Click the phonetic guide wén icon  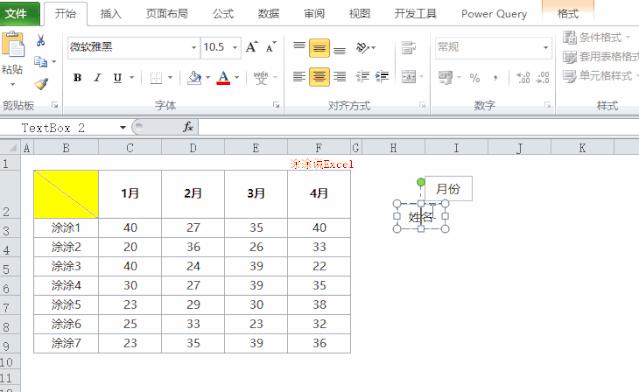click(x=261, y=77)
